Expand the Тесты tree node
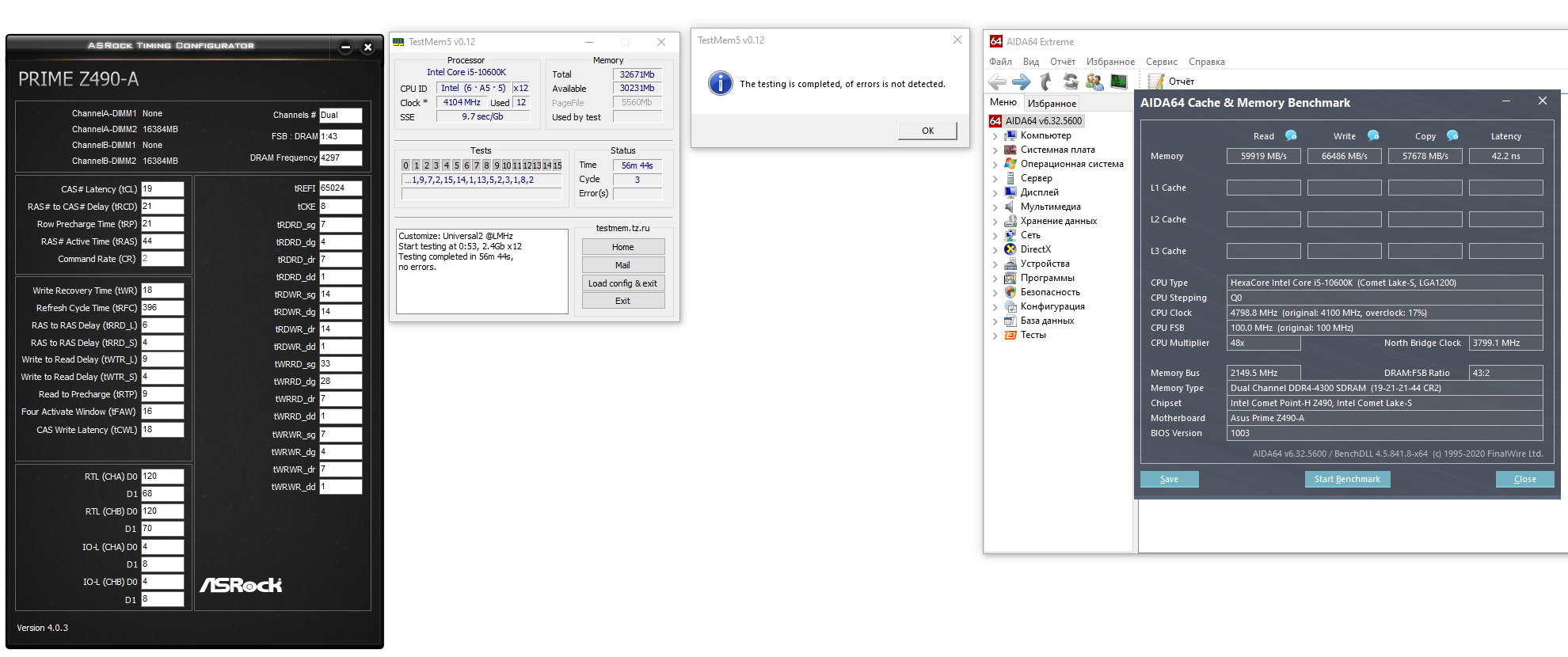Image resolution: width=1568 pixels, height=657 pixels. 995,336
